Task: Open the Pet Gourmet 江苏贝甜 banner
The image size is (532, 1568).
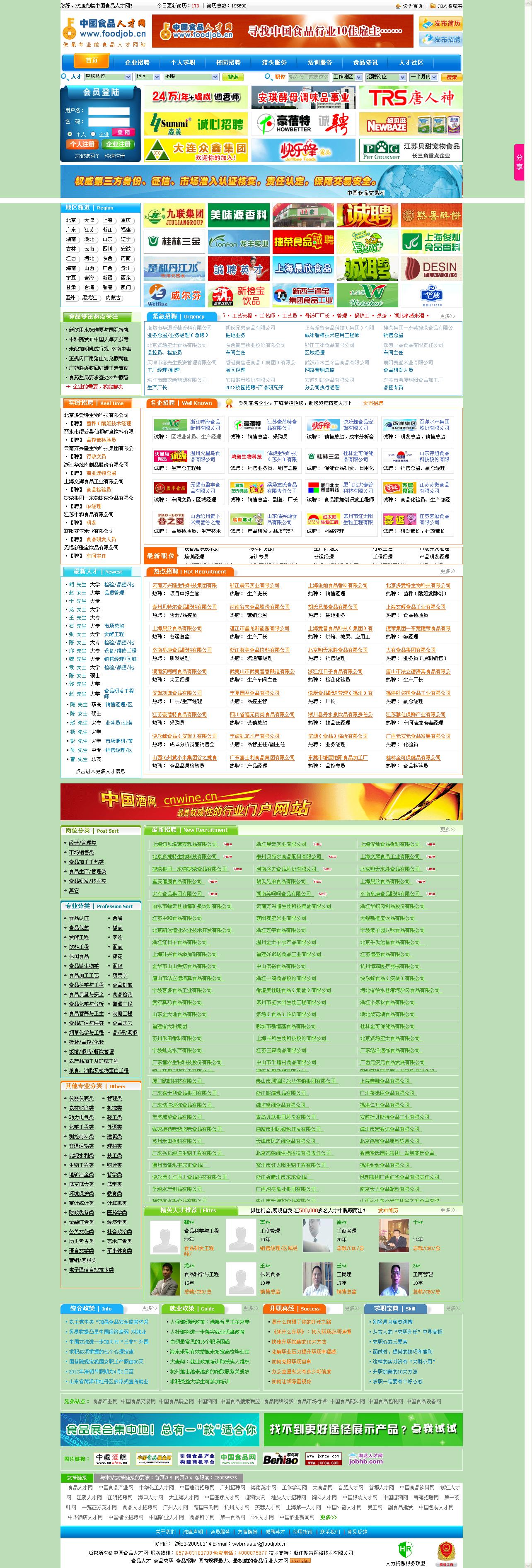Action: [410, 150]
